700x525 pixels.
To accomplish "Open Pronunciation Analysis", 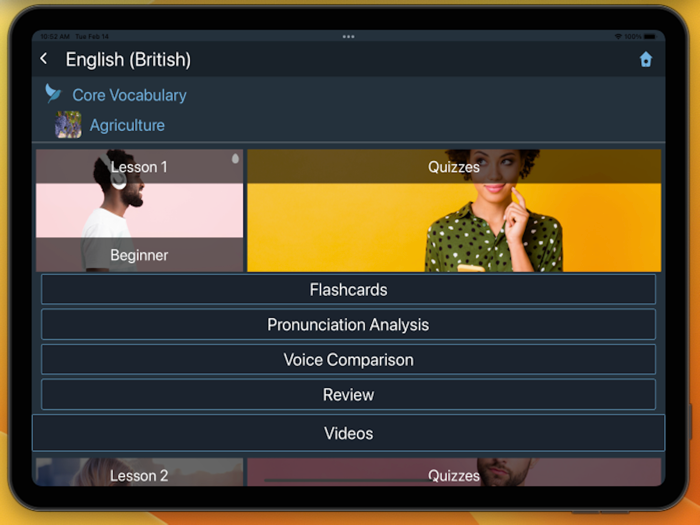I will point(348,325).
